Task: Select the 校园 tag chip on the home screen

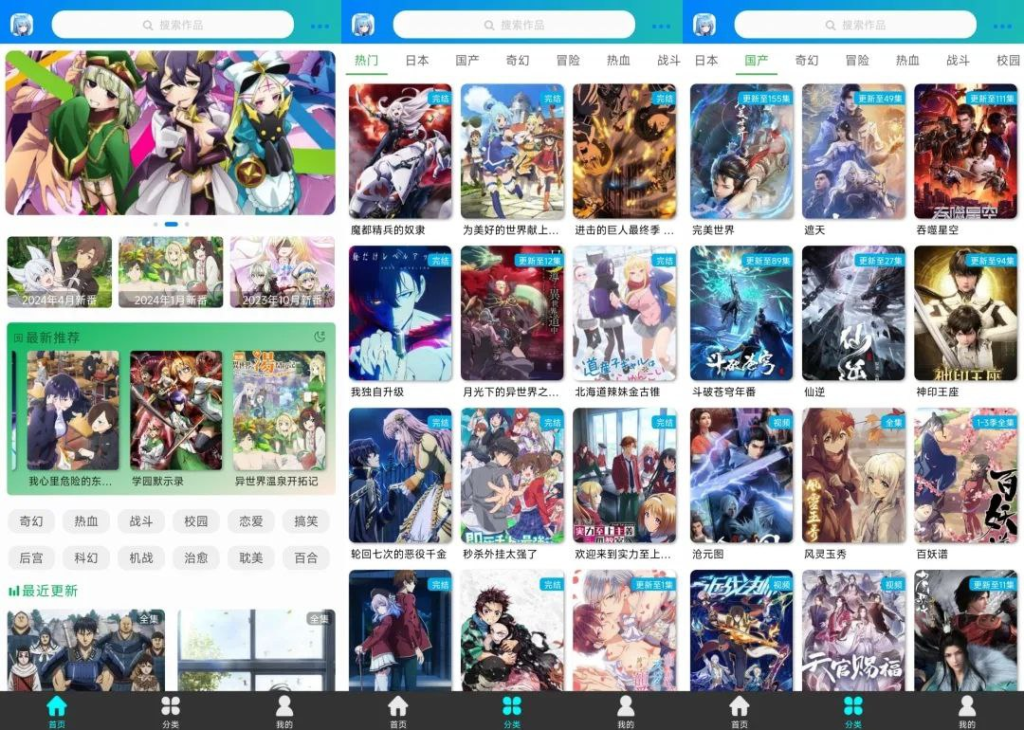Action: point(196,521)
